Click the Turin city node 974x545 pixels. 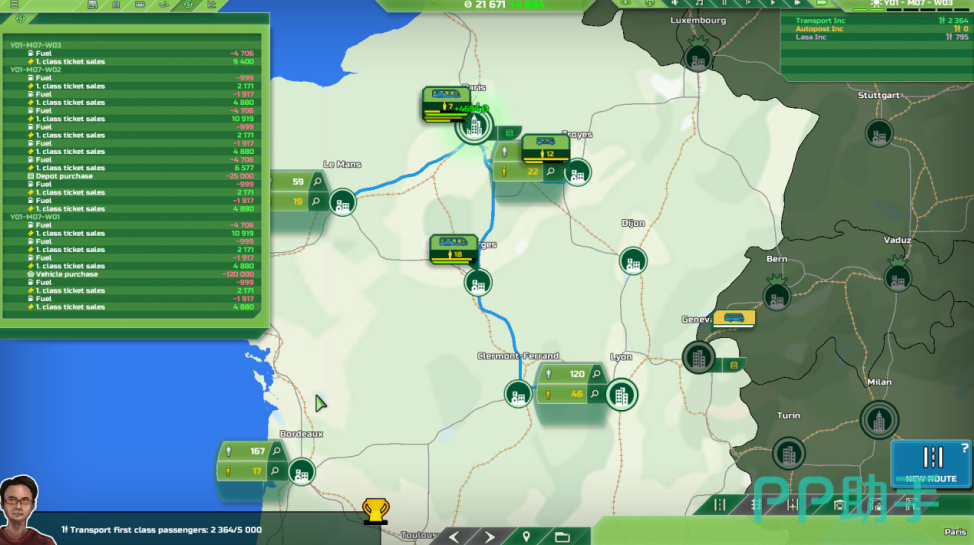point(789,454)
